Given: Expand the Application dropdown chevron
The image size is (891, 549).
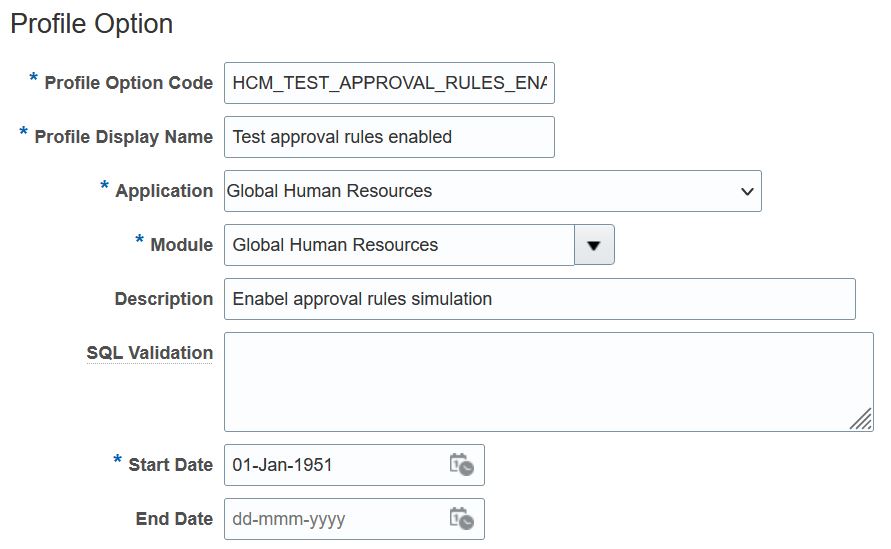Looking at the screenshot, I should tap(747, 192).
